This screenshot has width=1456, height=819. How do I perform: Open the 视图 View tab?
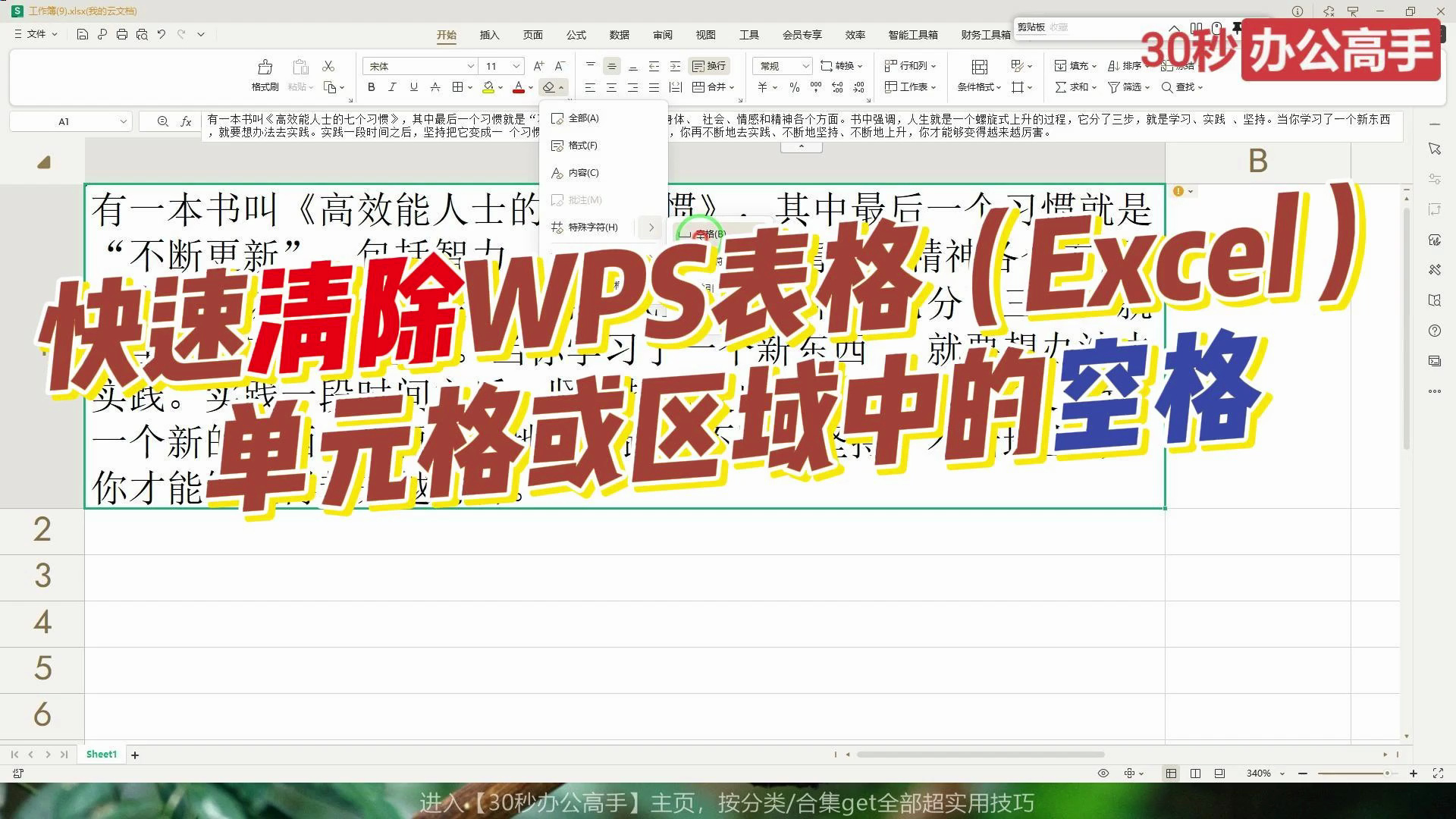point(705,35)
